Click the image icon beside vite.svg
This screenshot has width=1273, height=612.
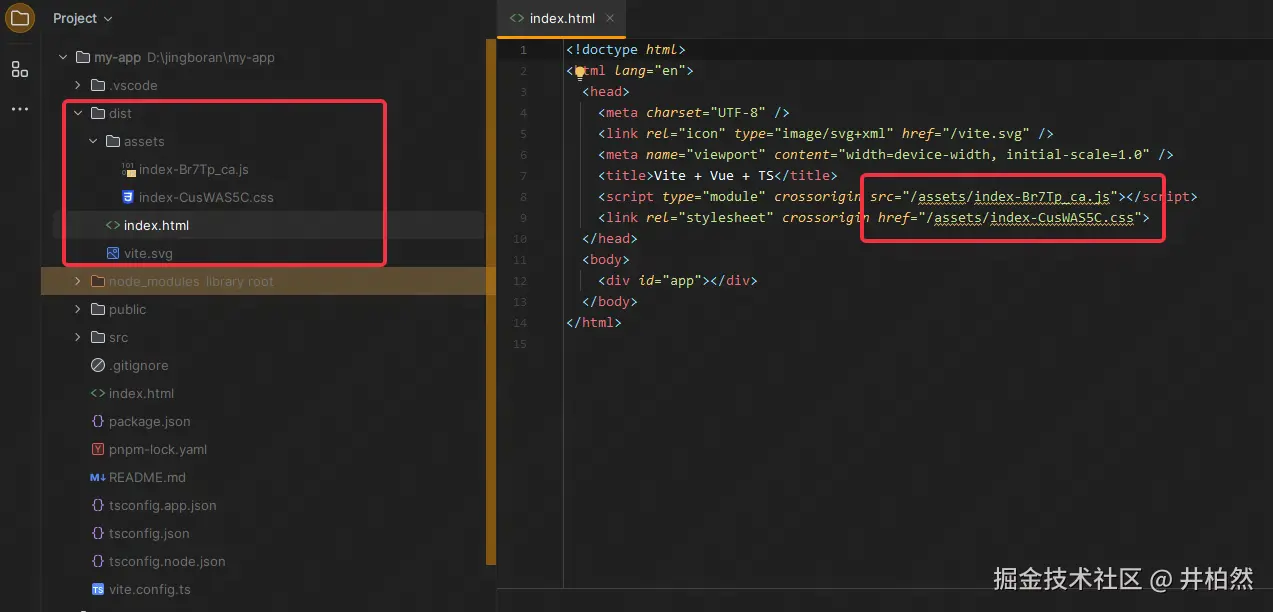coord(113,253)
